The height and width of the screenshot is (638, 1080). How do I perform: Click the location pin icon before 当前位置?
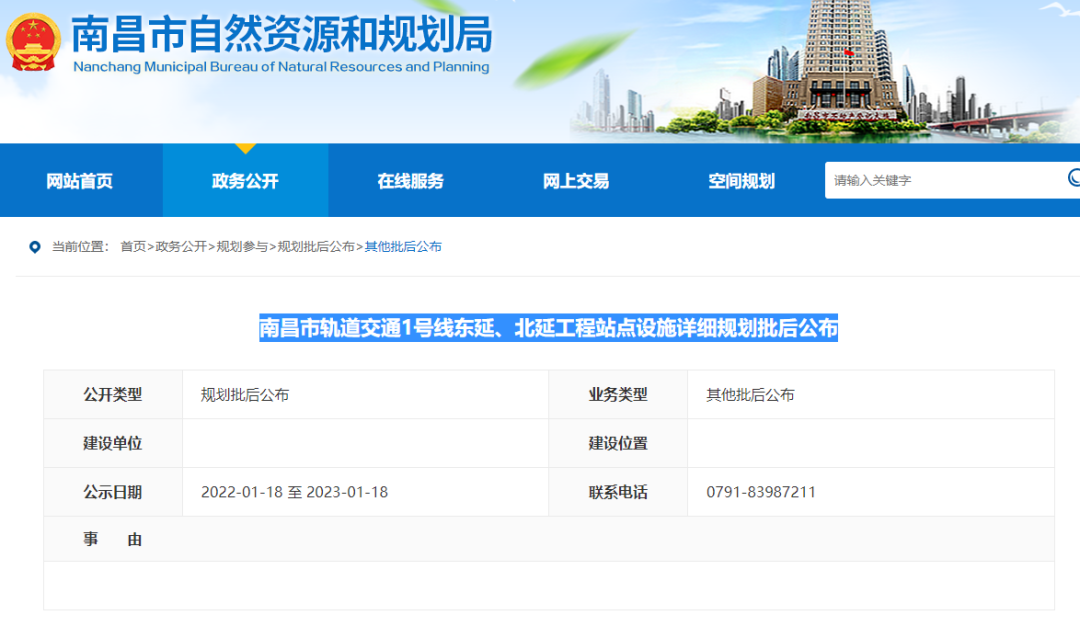point(35,247)
